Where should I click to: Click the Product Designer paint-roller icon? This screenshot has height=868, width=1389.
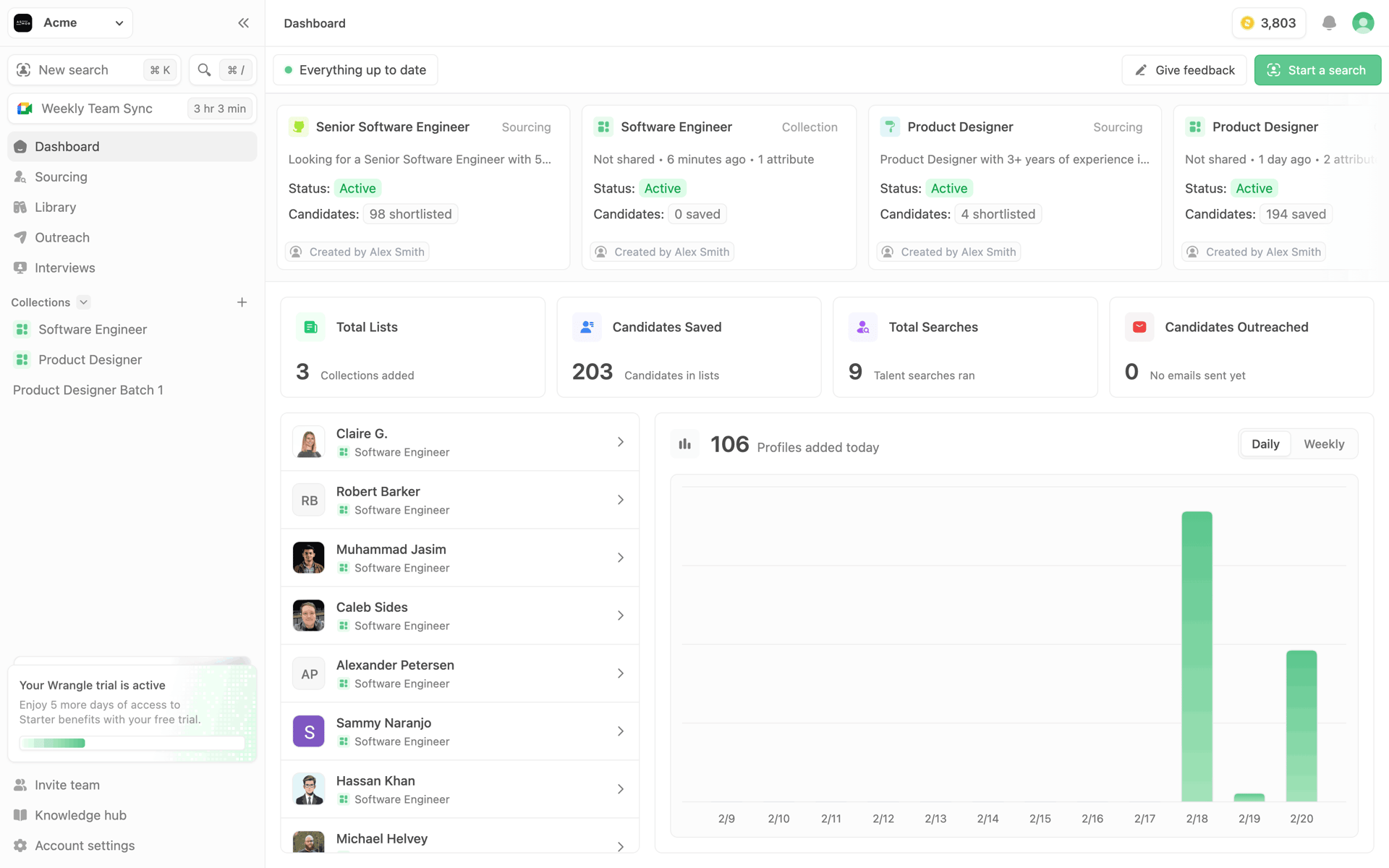click(x=890, y=127)
